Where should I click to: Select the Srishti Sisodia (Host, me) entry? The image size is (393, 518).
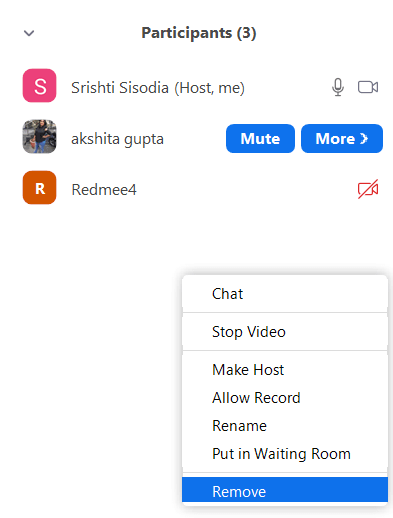pos(158,88)
